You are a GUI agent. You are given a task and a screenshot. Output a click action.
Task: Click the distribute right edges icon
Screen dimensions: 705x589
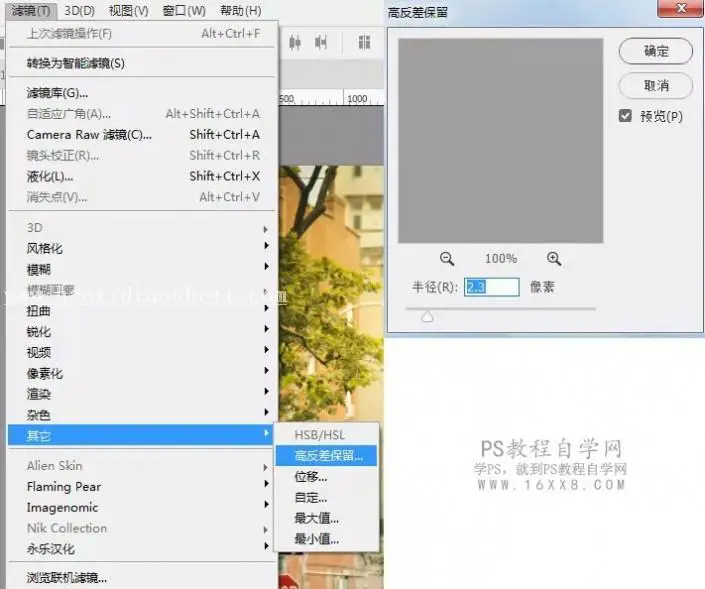(321, 43)
